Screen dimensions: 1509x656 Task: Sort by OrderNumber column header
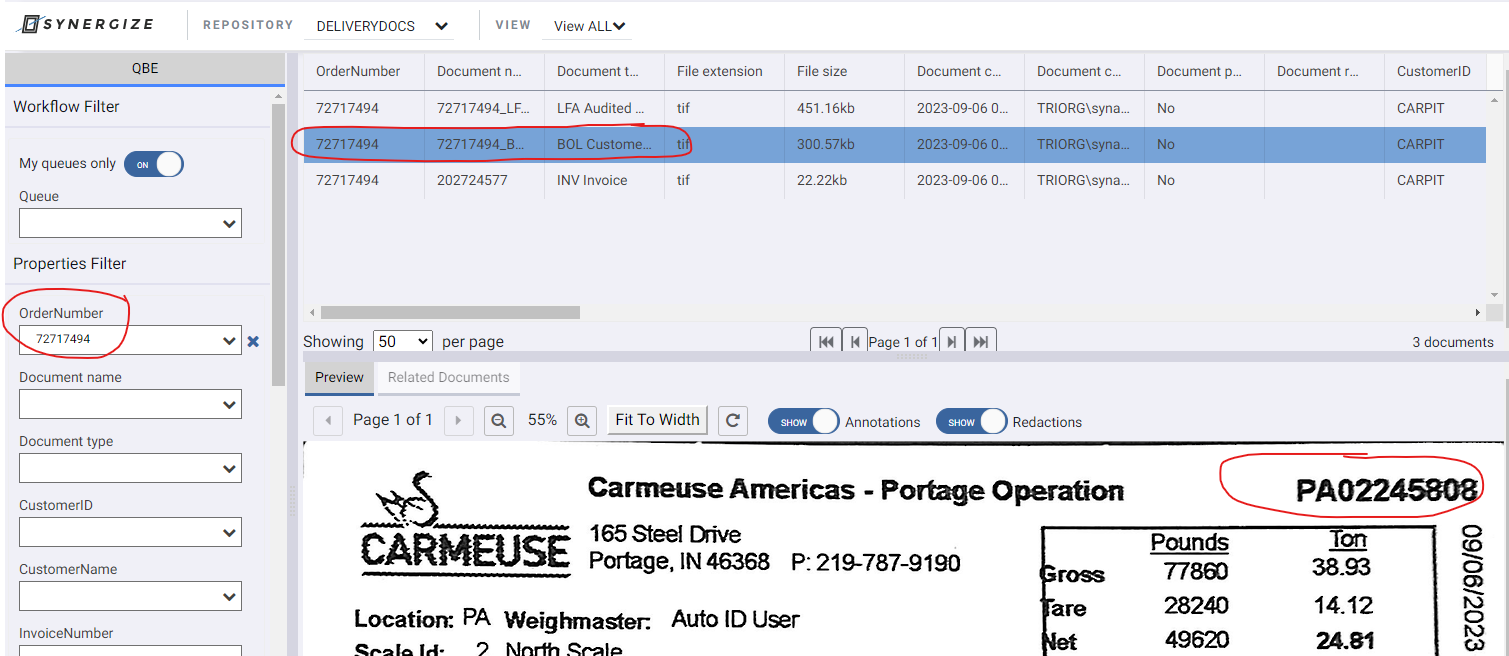[x=364, y=71]
